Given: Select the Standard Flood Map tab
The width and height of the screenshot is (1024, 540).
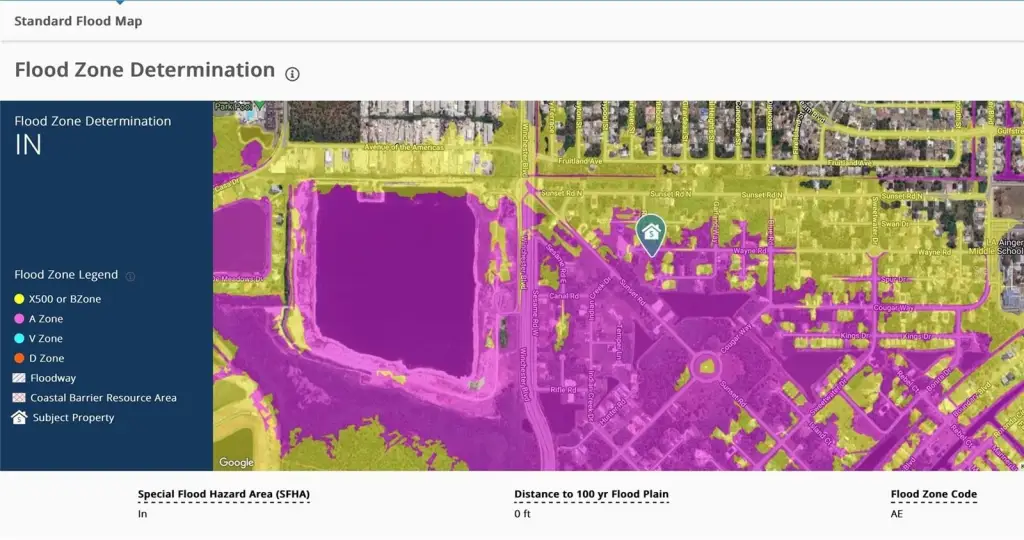Looking at the screenshot, I should pos(78,21).
